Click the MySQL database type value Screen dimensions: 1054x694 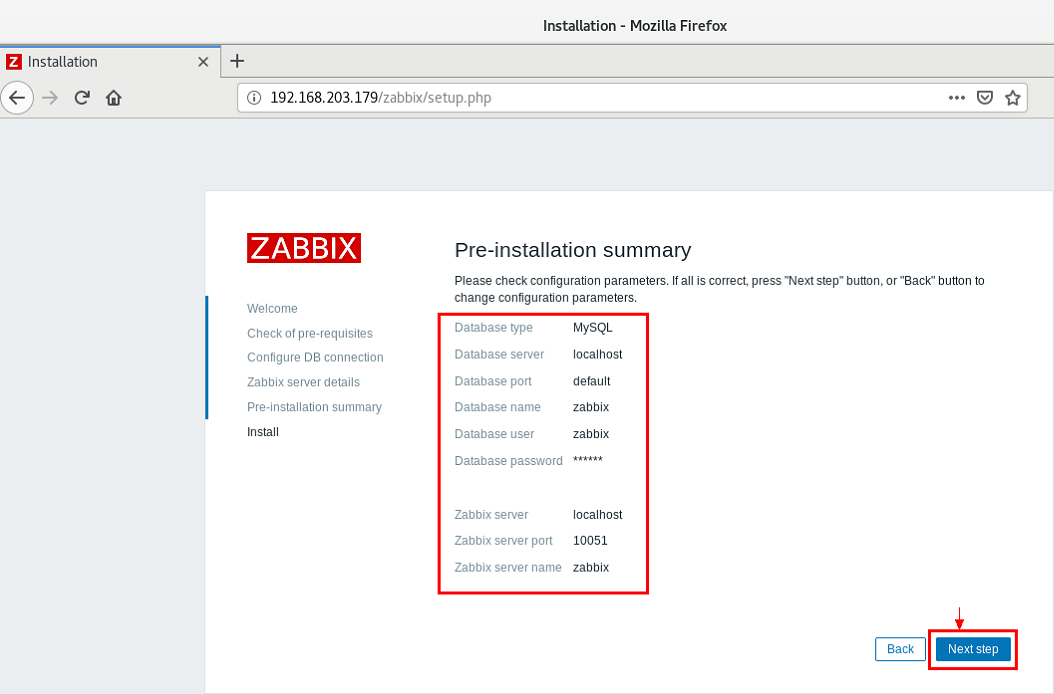593,327
